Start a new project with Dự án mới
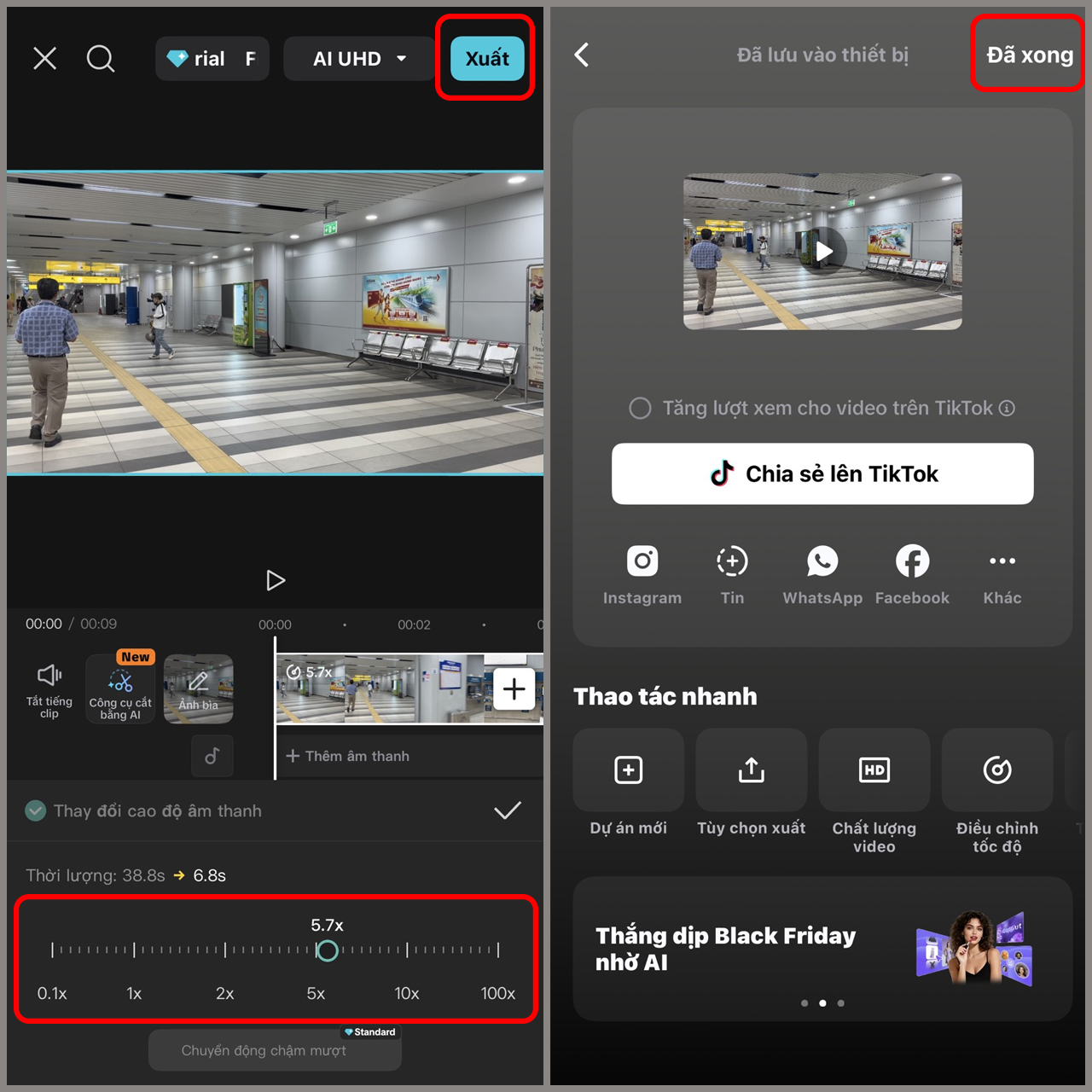1092x1092 pixels. click(x=628, y=770)
